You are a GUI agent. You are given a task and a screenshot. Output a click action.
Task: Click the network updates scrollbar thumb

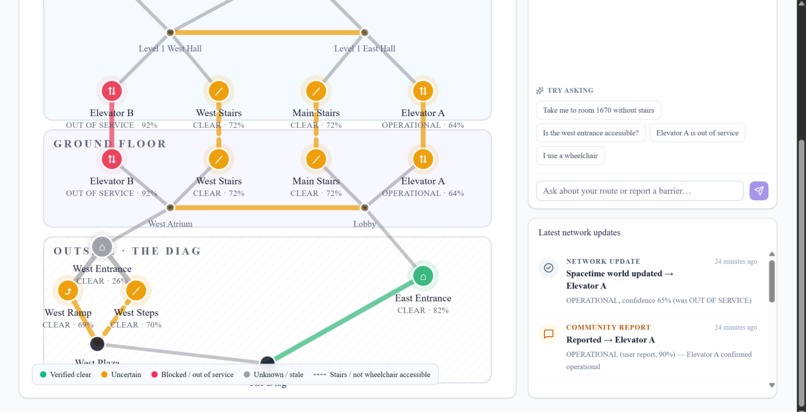point(772,281)
